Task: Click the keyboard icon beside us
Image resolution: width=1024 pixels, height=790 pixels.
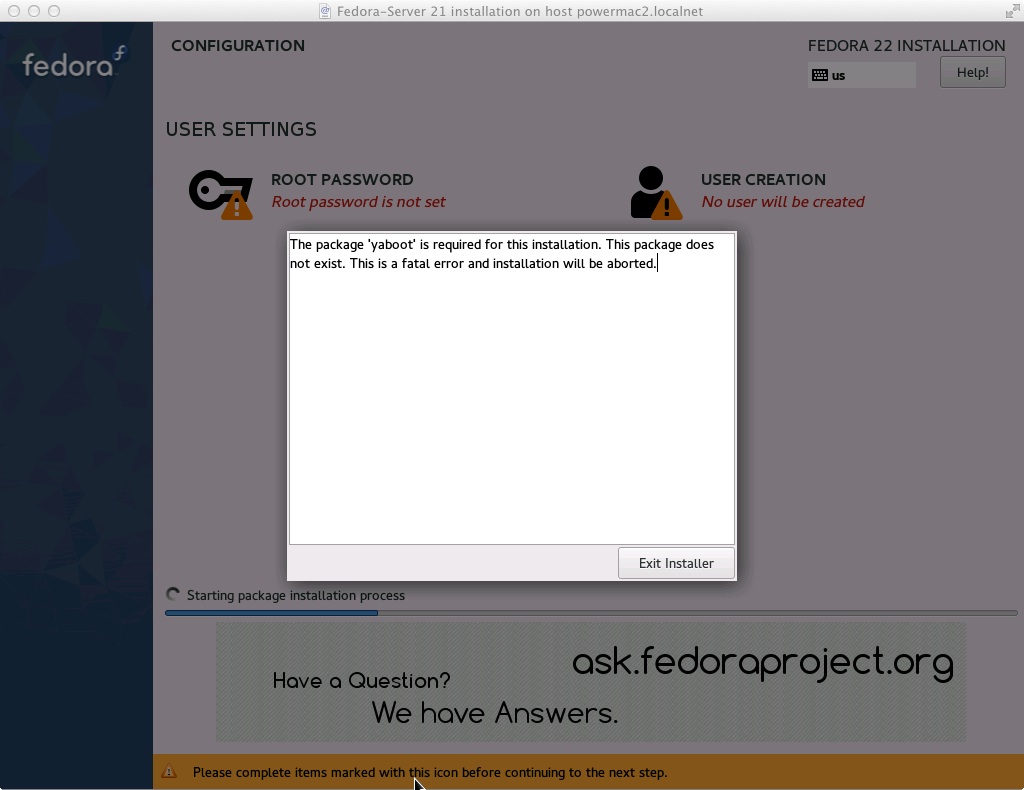Action: [x=820, y=75]
